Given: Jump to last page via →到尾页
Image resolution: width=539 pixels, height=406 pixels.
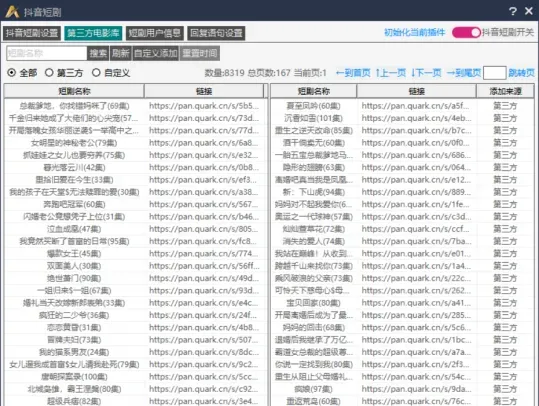Looking at the screenshot, I should [x=464, y=73].
